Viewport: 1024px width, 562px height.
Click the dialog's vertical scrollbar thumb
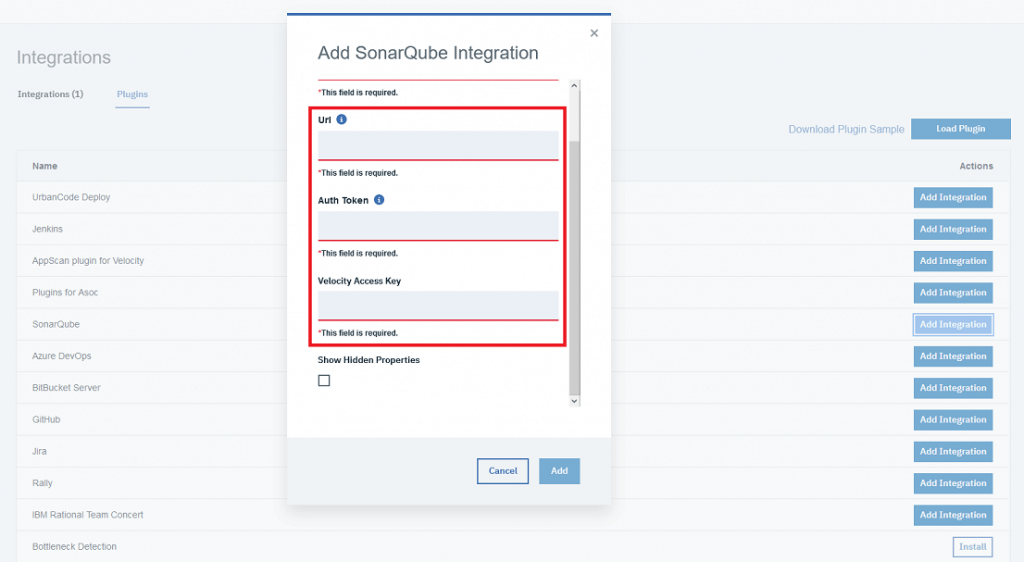click(574, 268)
